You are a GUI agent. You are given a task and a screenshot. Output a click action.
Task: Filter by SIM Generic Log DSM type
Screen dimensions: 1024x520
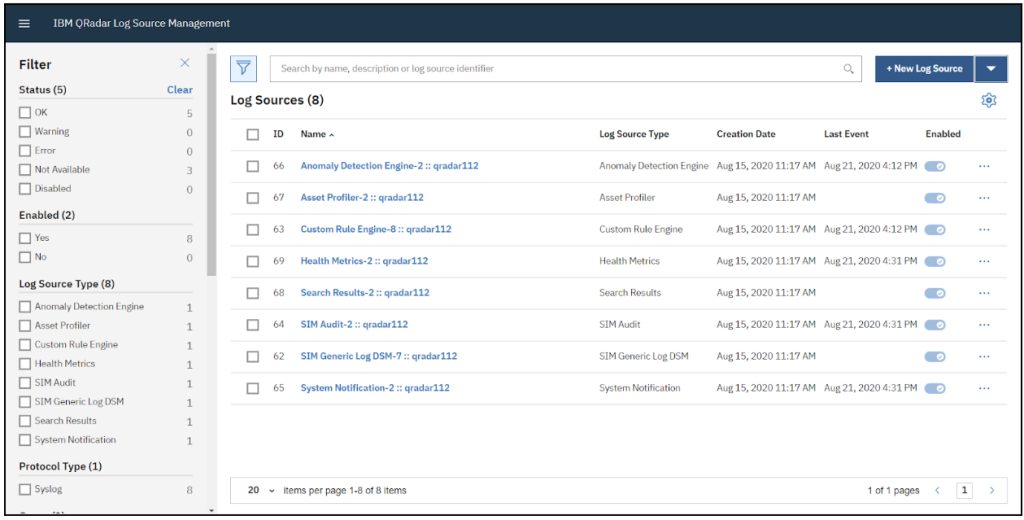tap(25, 401)
